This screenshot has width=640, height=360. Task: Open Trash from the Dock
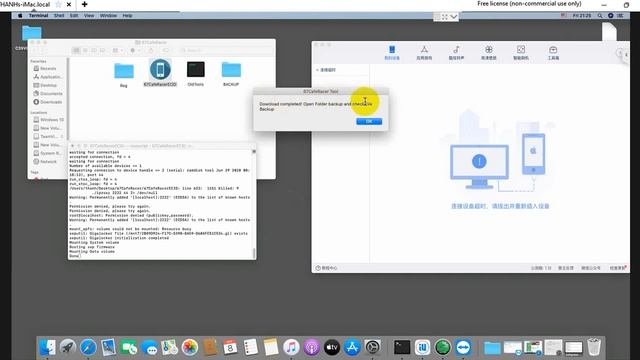(x=594, y=347)
